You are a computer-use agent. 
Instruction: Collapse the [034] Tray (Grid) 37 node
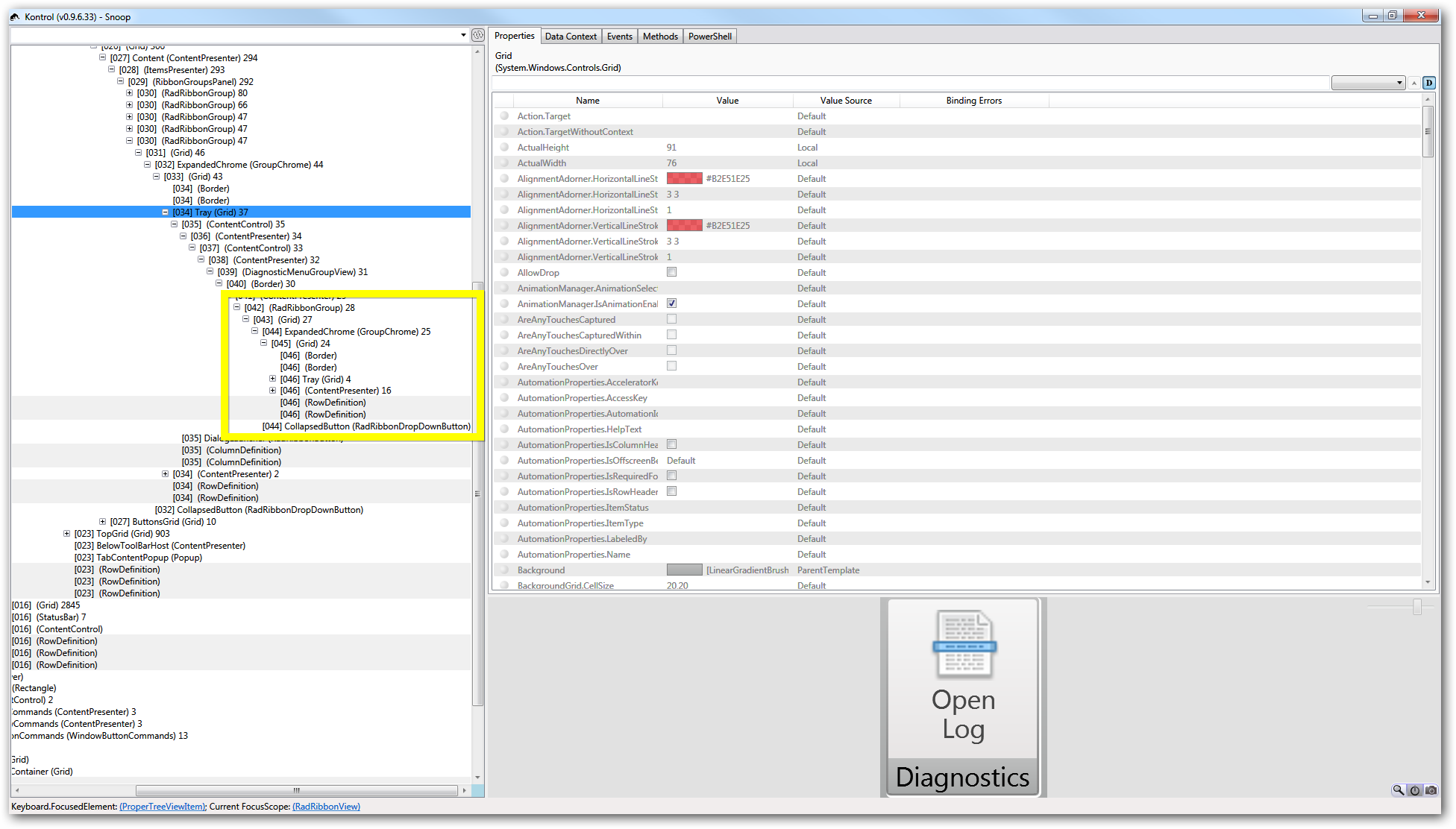point(166,212)
